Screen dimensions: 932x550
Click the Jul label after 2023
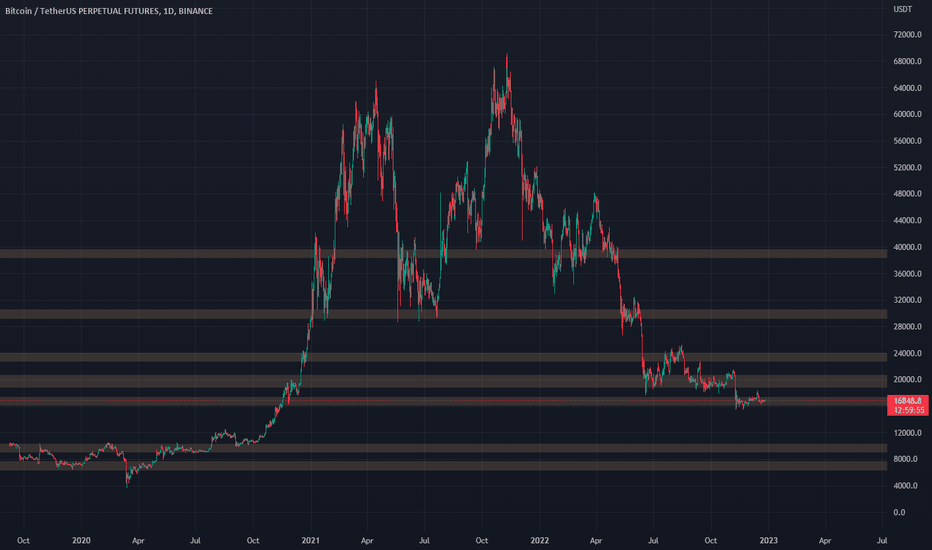(882, 540)
